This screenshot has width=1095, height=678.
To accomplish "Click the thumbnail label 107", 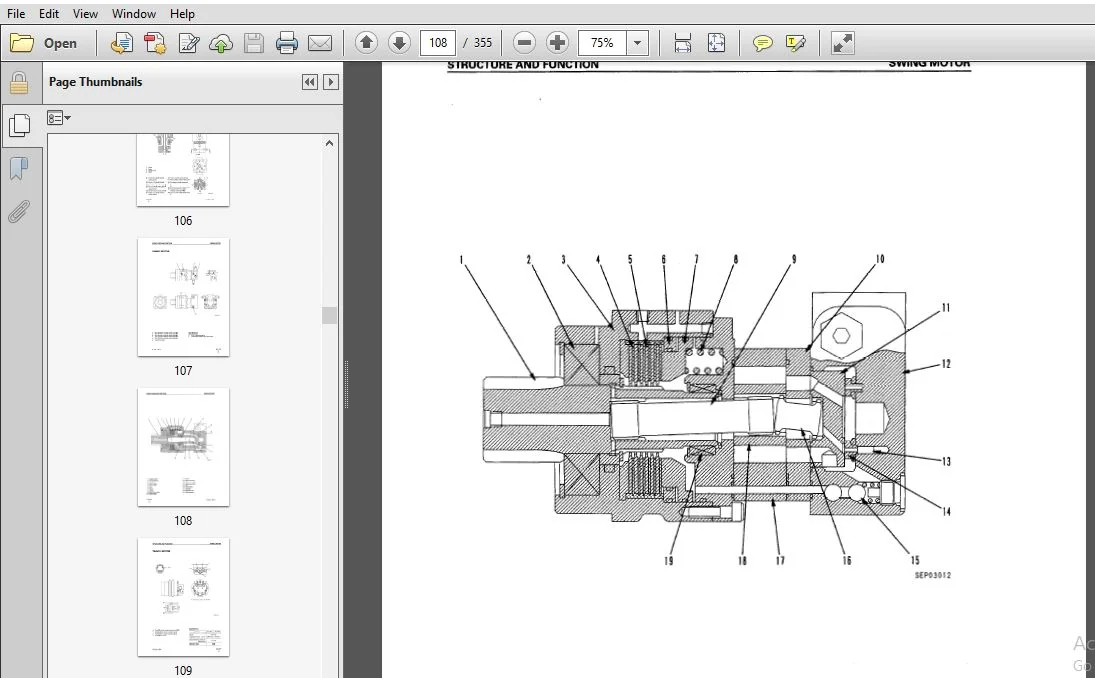I will (183, 371).
